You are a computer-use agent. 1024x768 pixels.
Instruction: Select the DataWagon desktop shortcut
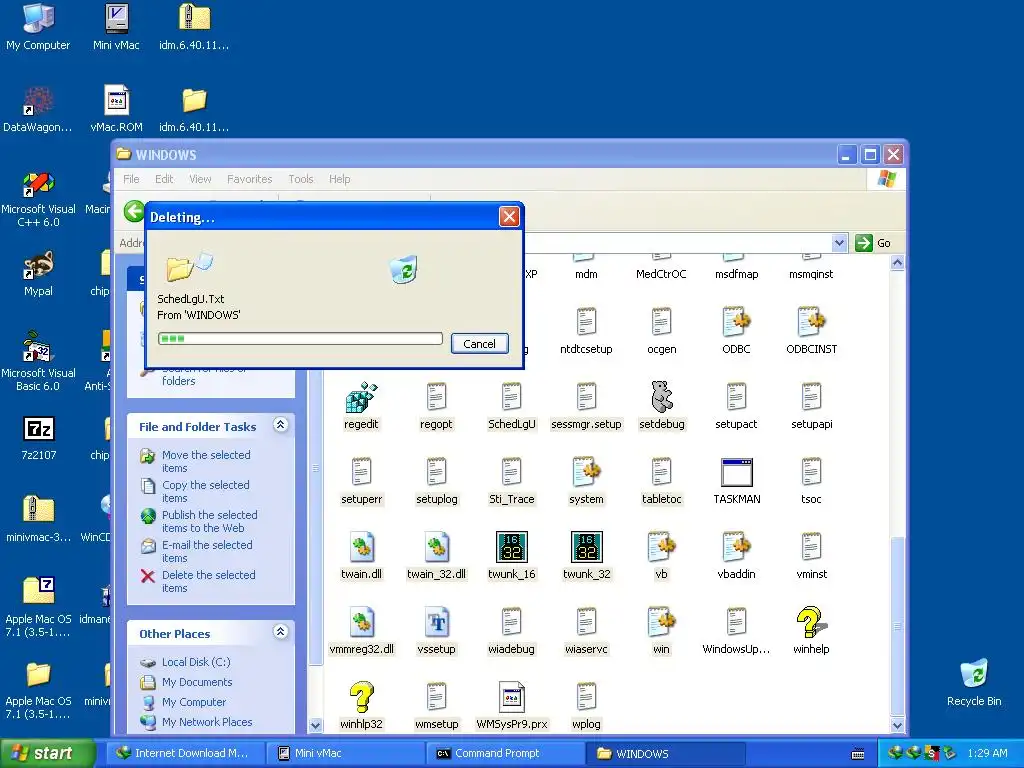click(38, 101)
